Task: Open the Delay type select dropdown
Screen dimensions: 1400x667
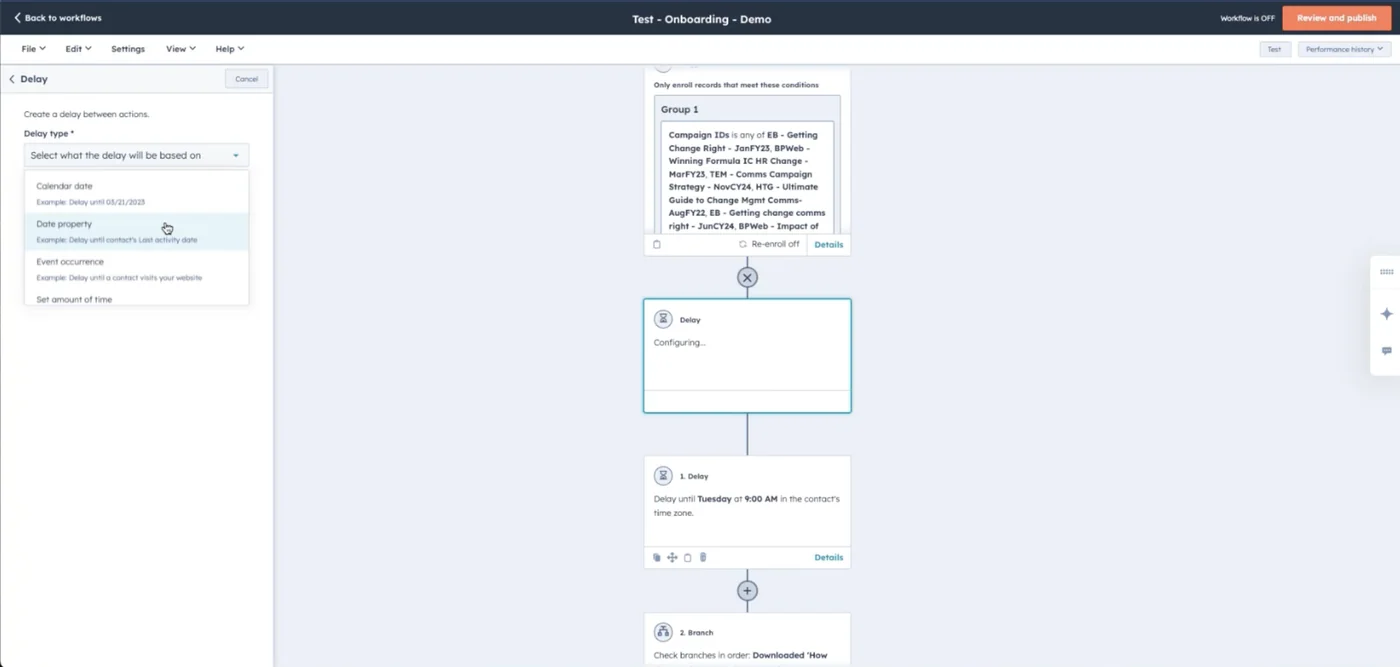Action: [x=136, y=155]
